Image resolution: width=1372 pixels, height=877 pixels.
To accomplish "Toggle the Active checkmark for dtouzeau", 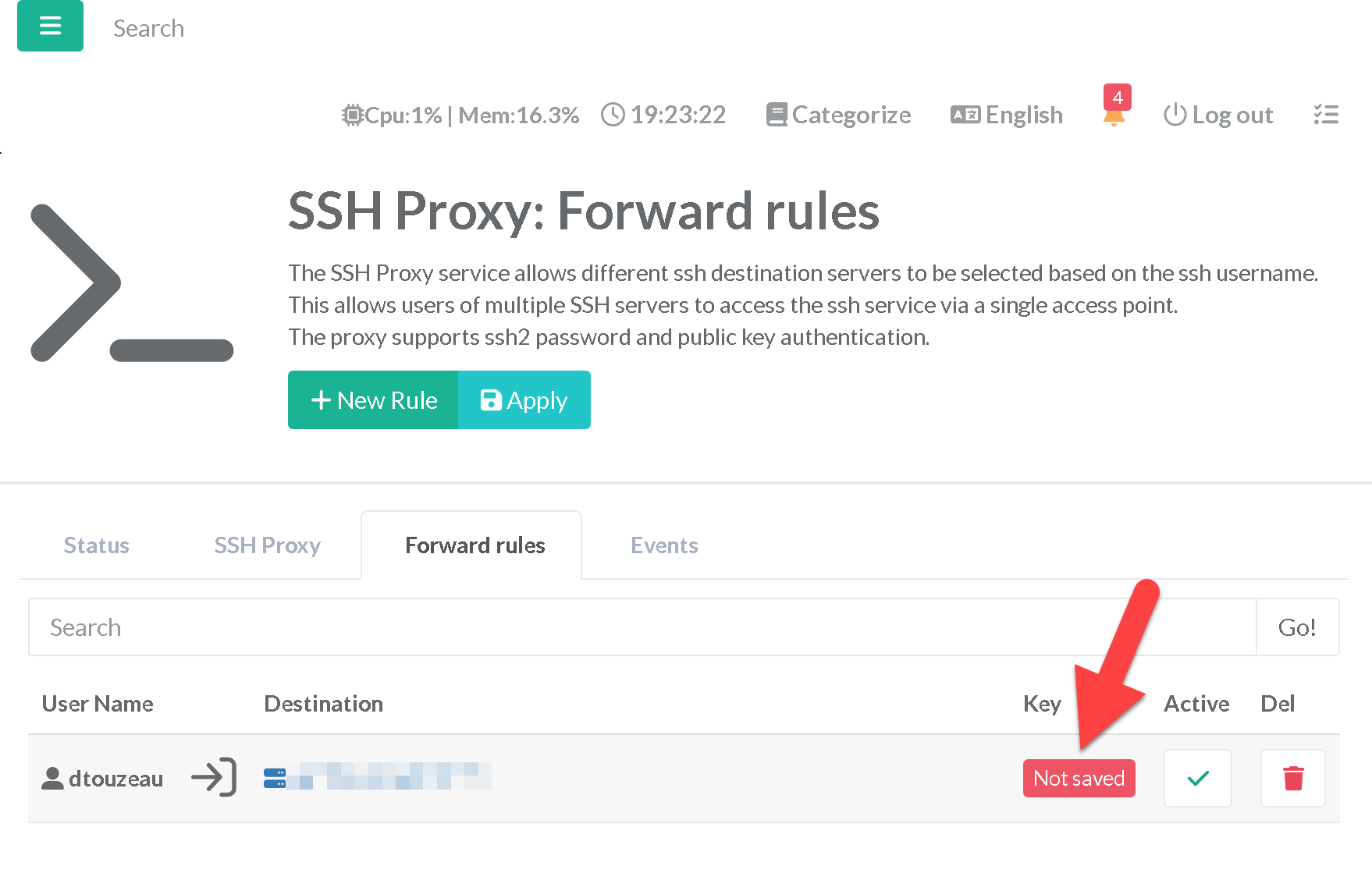I will [1197, 778].
